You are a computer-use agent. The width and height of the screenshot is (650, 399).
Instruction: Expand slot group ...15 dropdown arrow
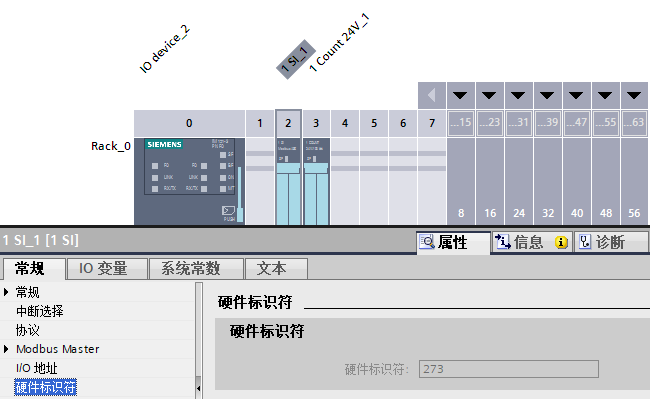(461, 95)
